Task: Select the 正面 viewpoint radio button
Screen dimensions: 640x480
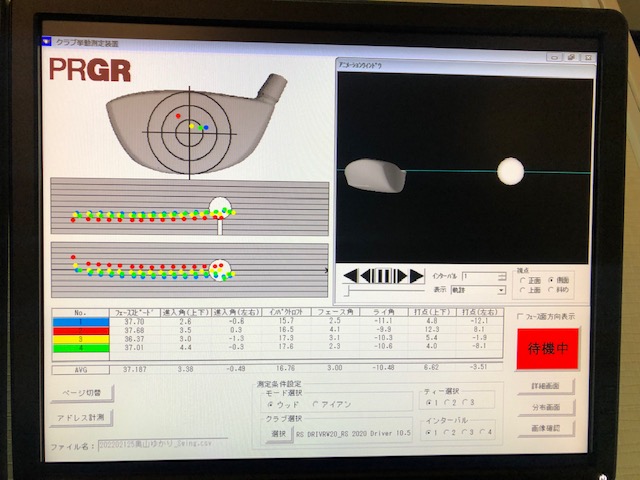Action: [x=522, y=280]
